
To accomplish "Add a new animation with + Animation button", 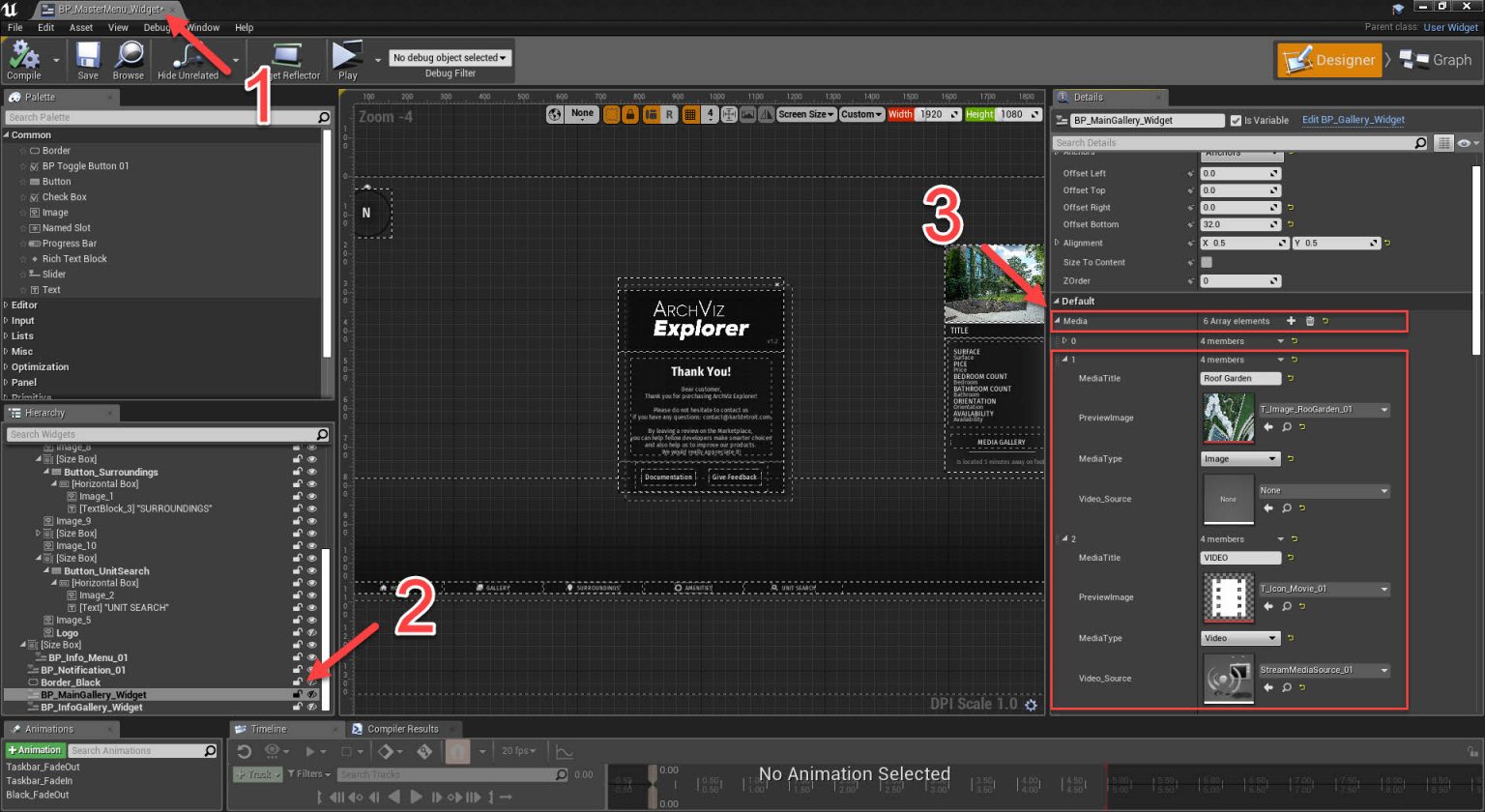I will pos(35,749).
